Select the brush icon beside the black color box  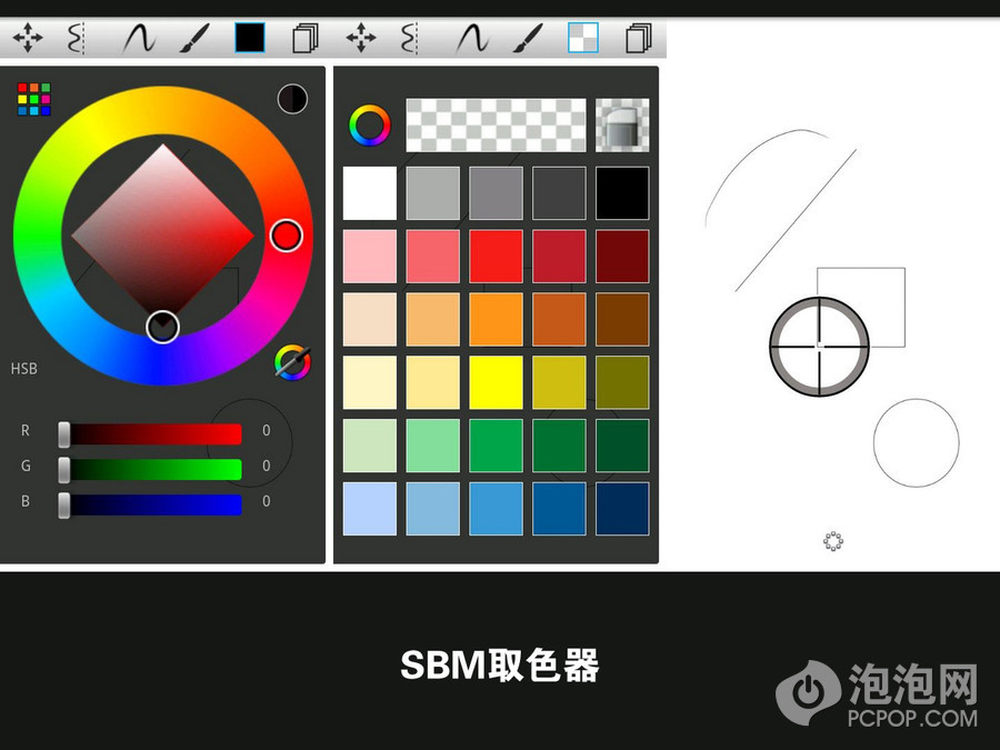point(193,39)
